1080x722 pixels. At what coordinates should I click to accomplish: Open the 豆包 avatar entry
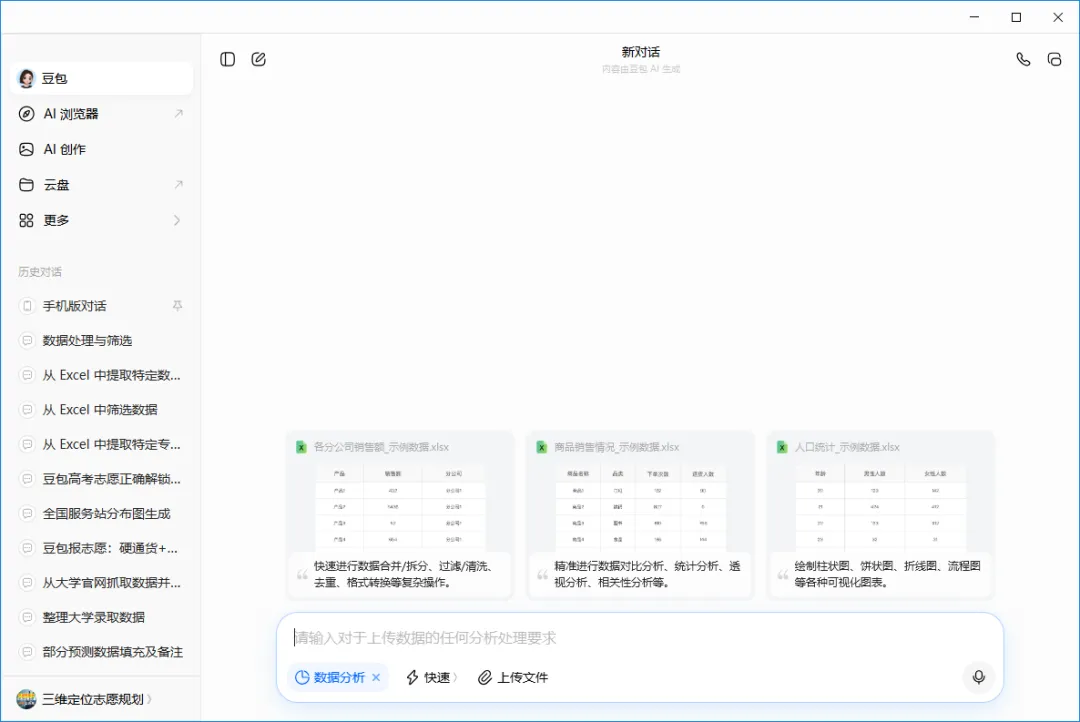point(102,79)
